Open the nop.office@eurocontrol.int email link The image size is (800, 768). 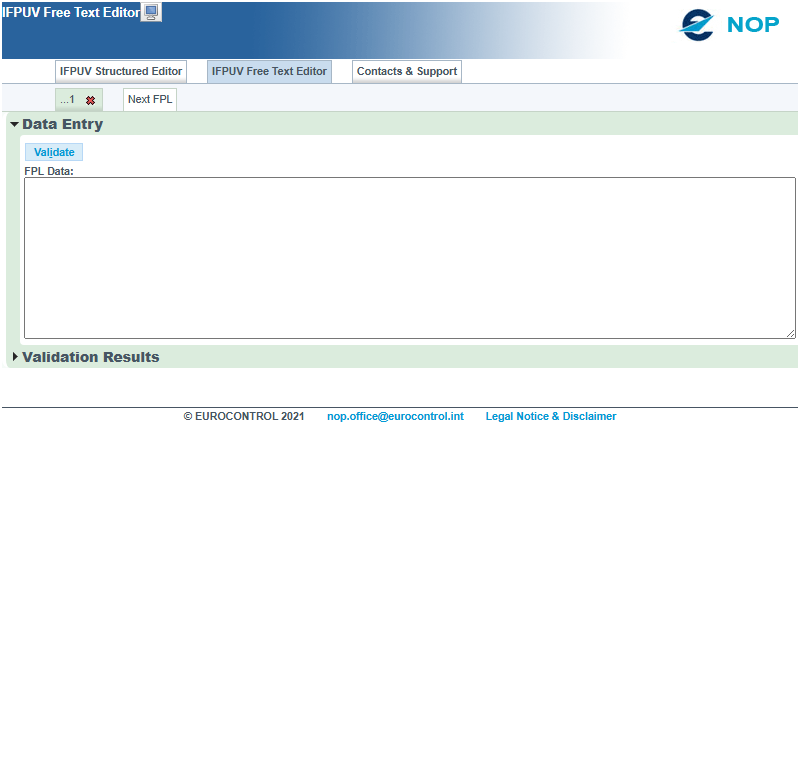395,416
